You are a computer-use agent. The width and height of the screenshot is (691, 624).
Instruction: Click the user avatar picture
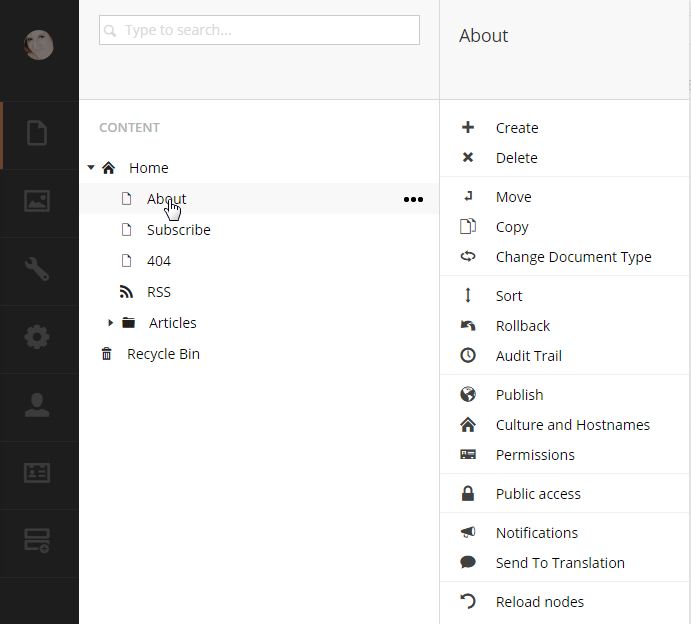(39, 44)
